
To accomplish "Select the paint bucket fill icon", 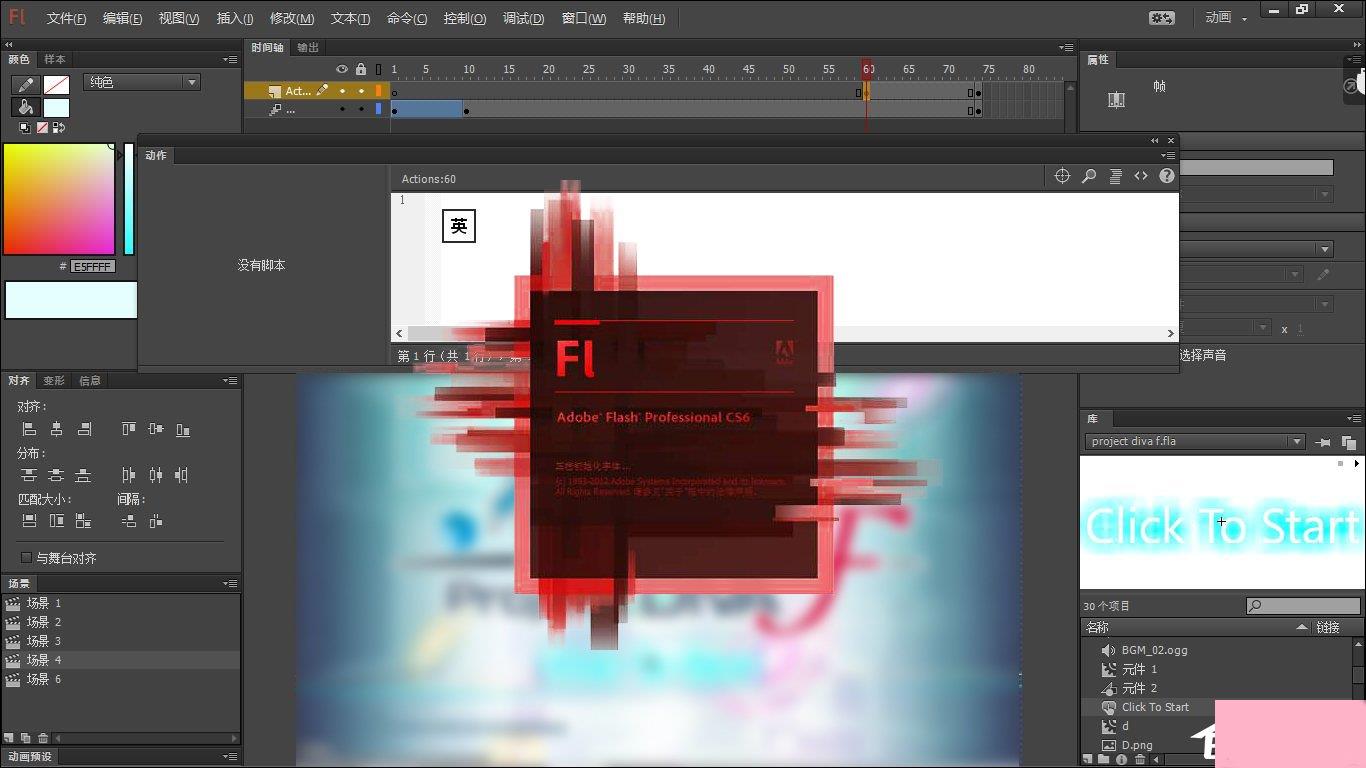I will coord(25,107).
